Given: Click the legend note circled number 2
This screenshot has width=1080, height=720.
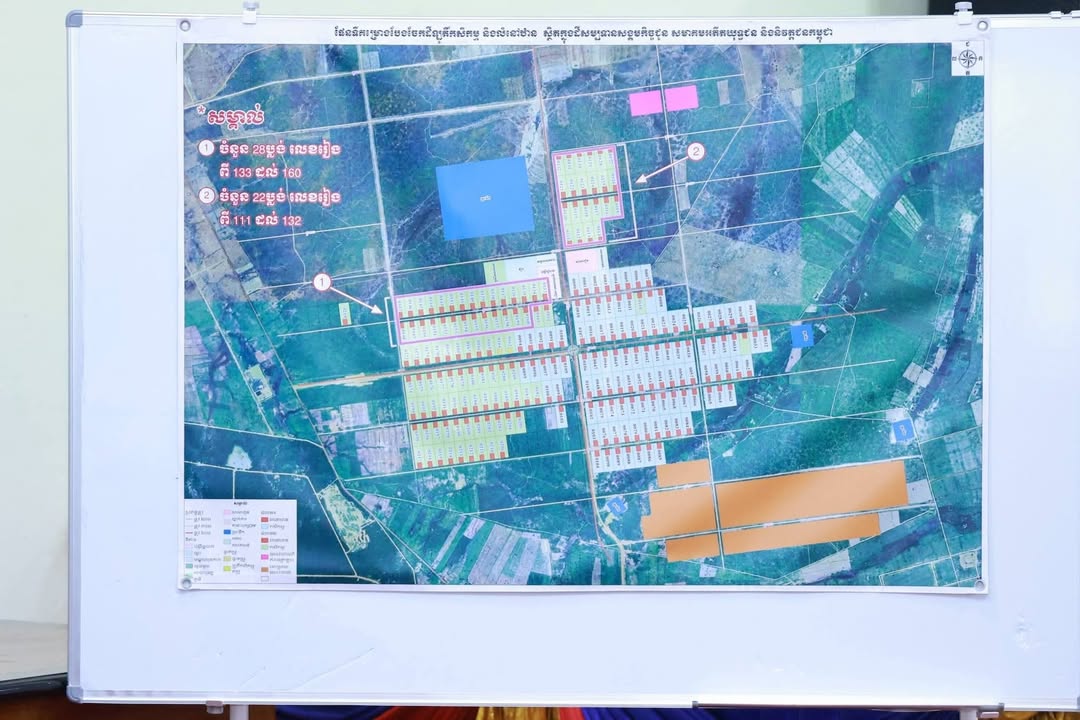Looking at the screenshot, I should (x=206, y=197).
